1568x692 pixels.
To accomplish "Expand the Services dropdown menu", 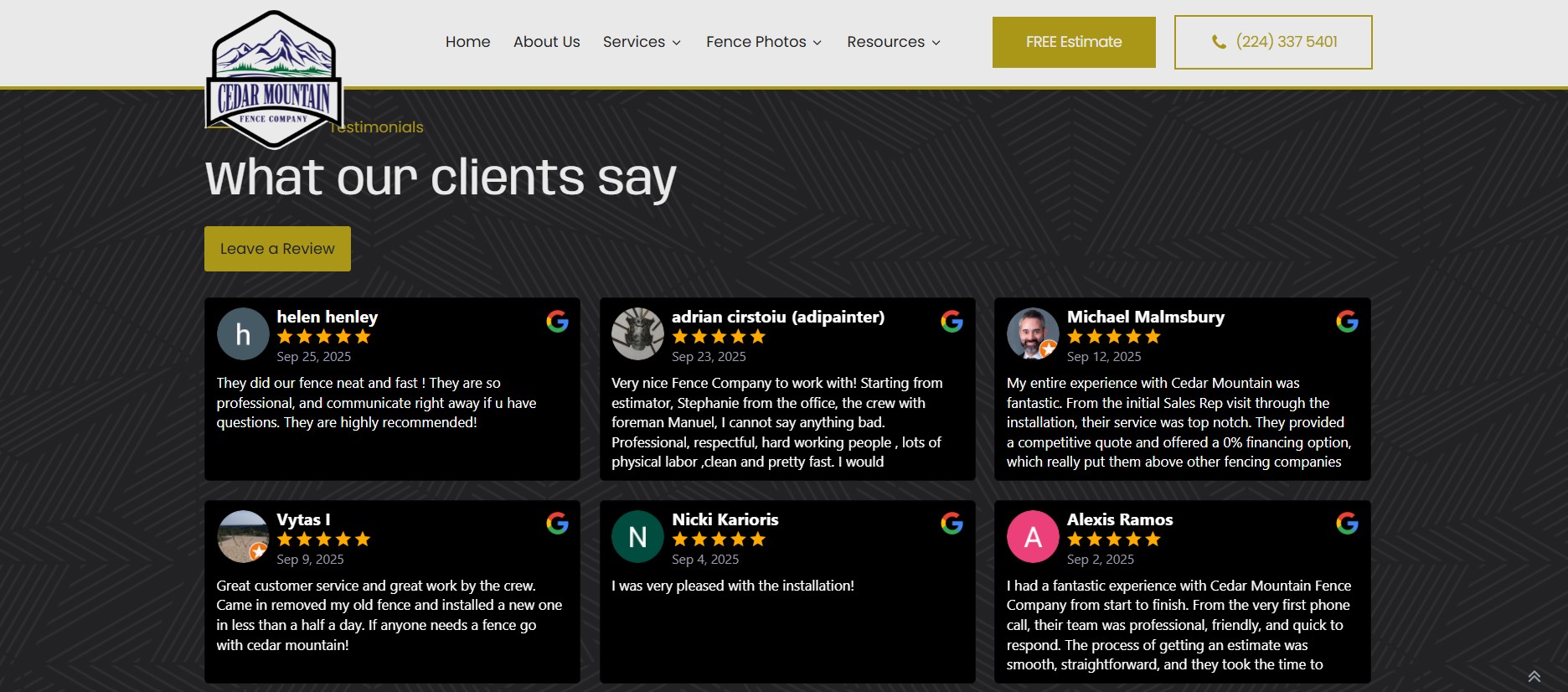I will (642, 42).
